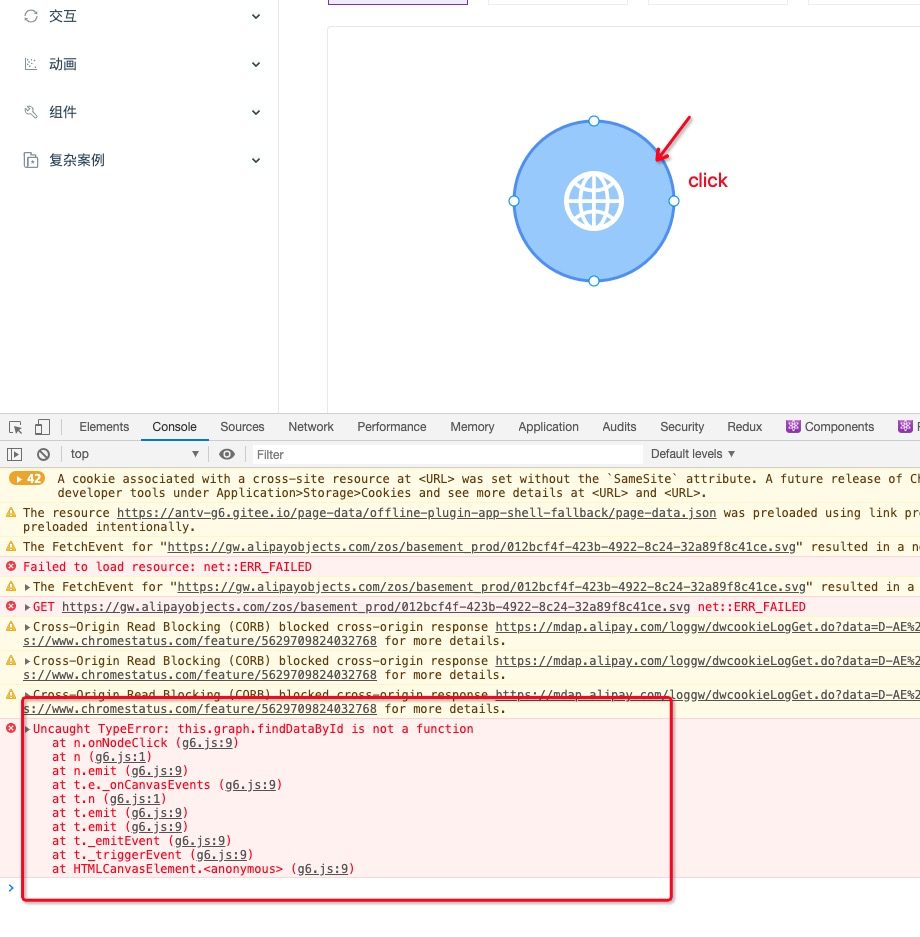This screenshot has height=937, width=920.
Task: Open the svg URL in the GET error
Action: click(376, 607)
